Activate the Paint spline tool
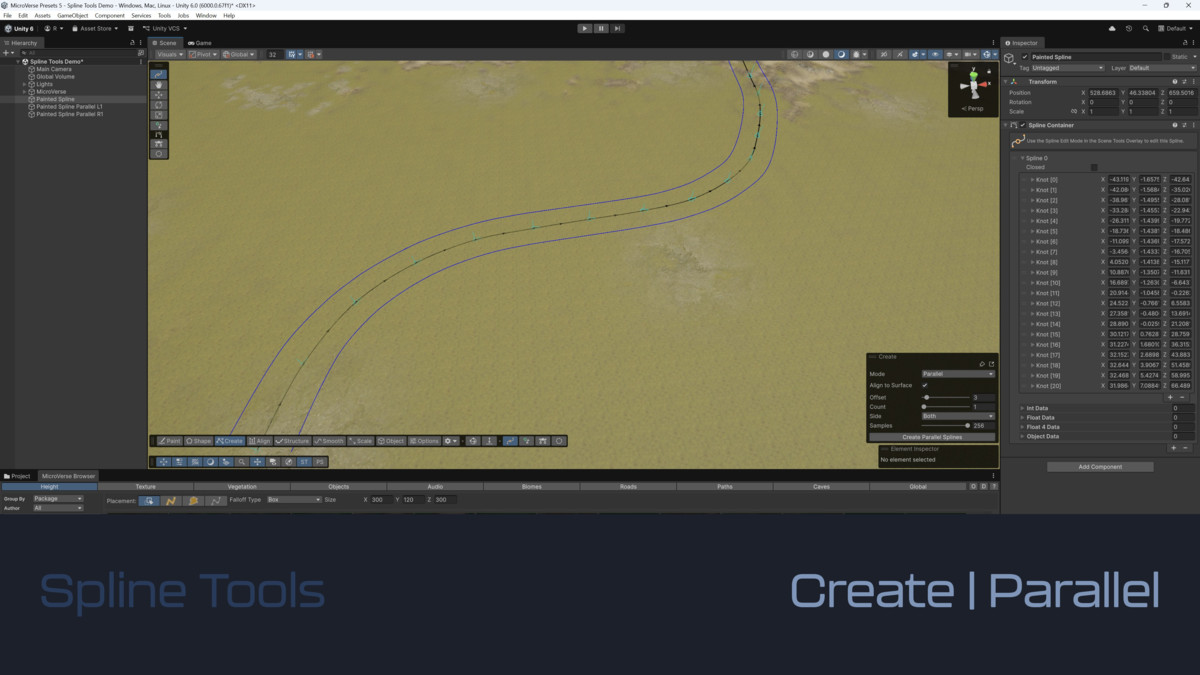 click(169, 441)
